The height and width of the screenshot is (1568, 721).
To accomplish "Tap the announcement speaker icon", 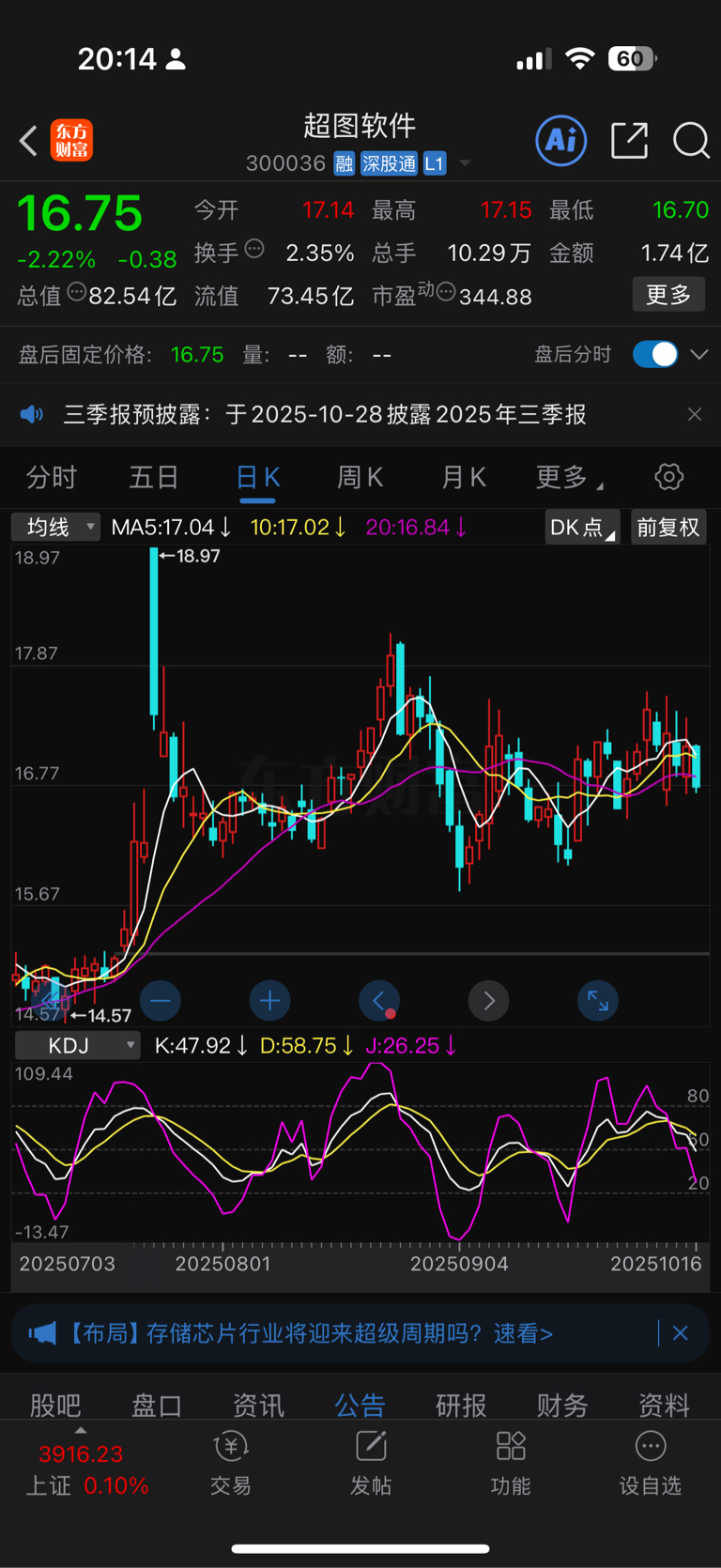I will [x=32, y=414].
